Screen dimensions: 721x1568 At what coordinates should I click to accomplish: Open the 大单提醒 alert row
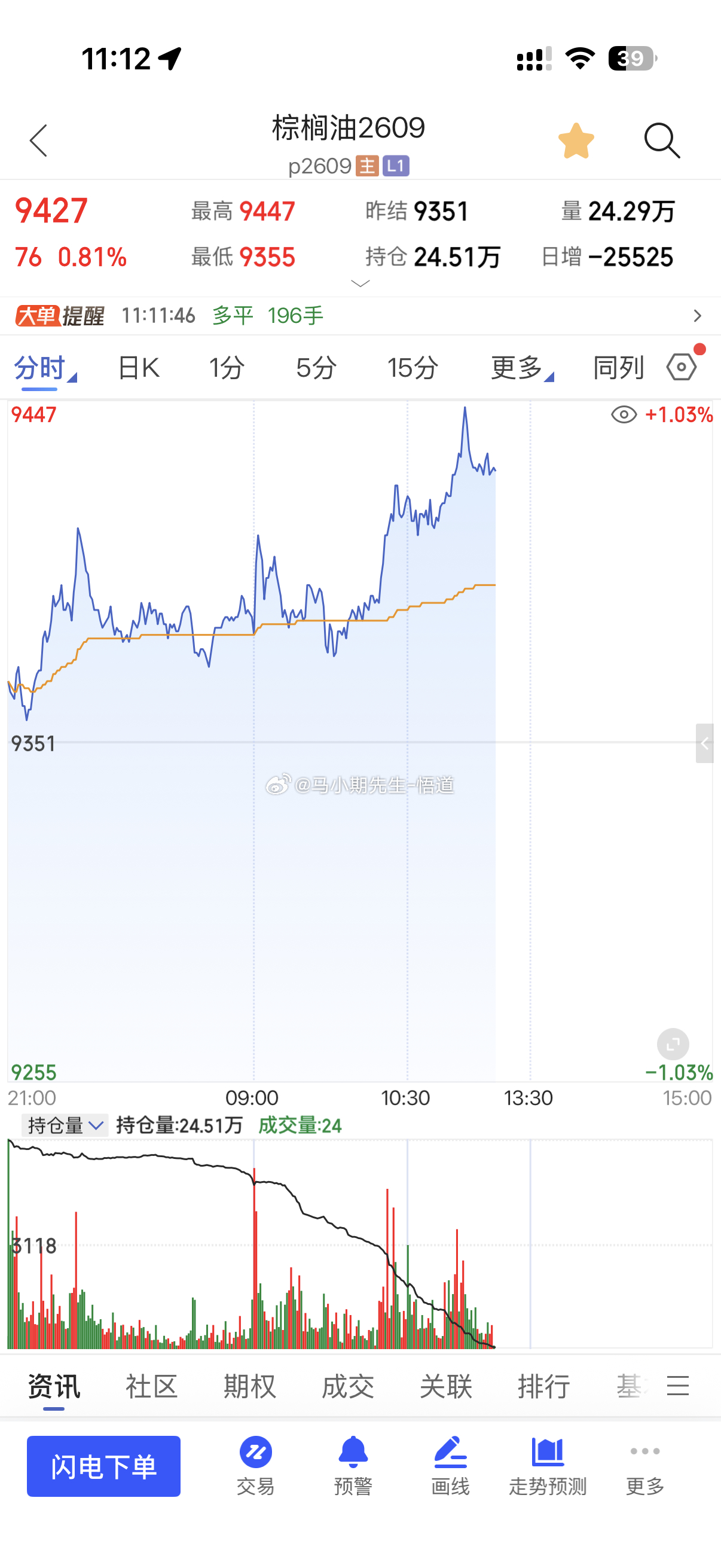[x=360, y=316]
